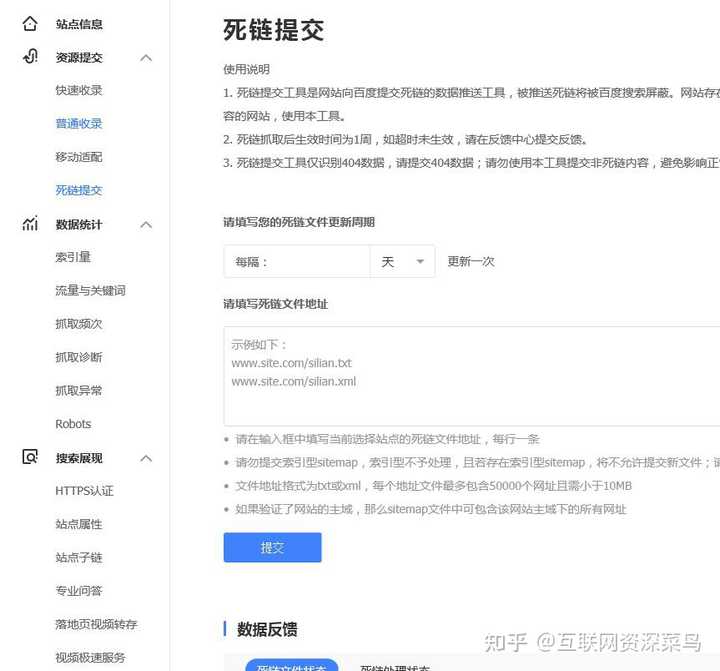Open 站点子链 page
The width and height of the screenshot is (720, 671).
[79, 558]
